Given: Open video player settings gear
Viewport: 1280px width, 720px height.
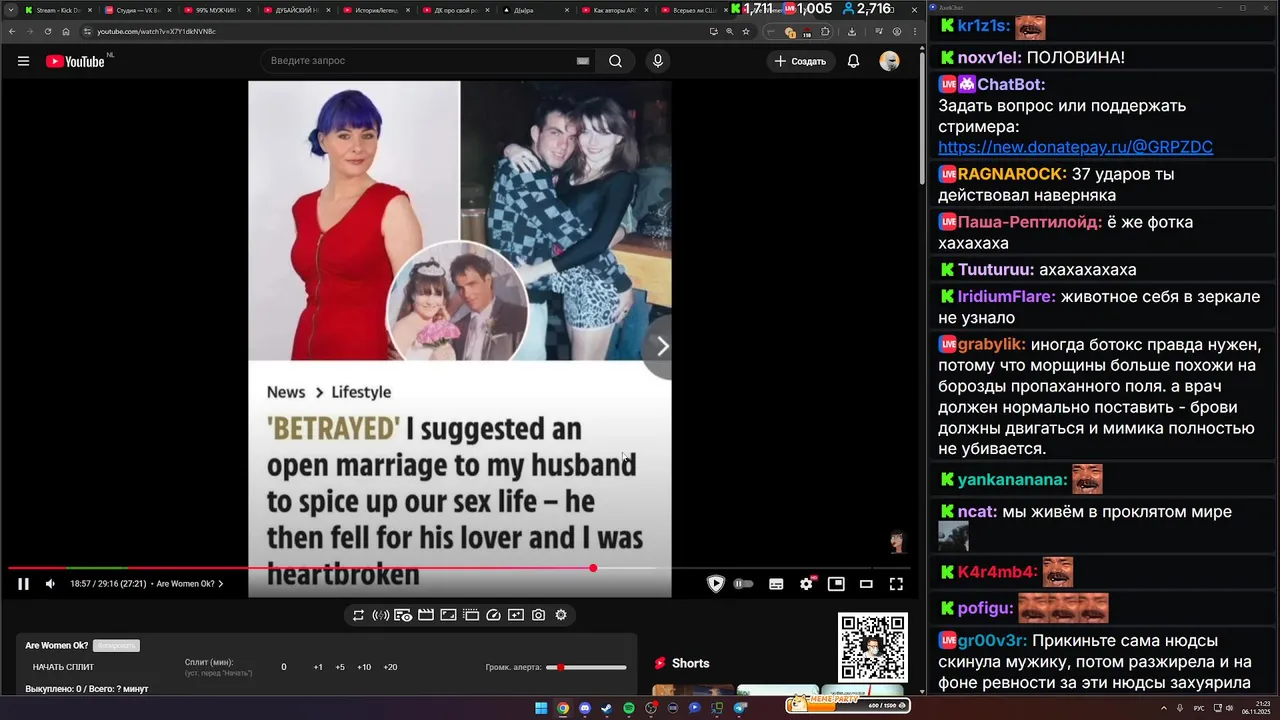Looking at the screenshot, I should click(806, 584).
